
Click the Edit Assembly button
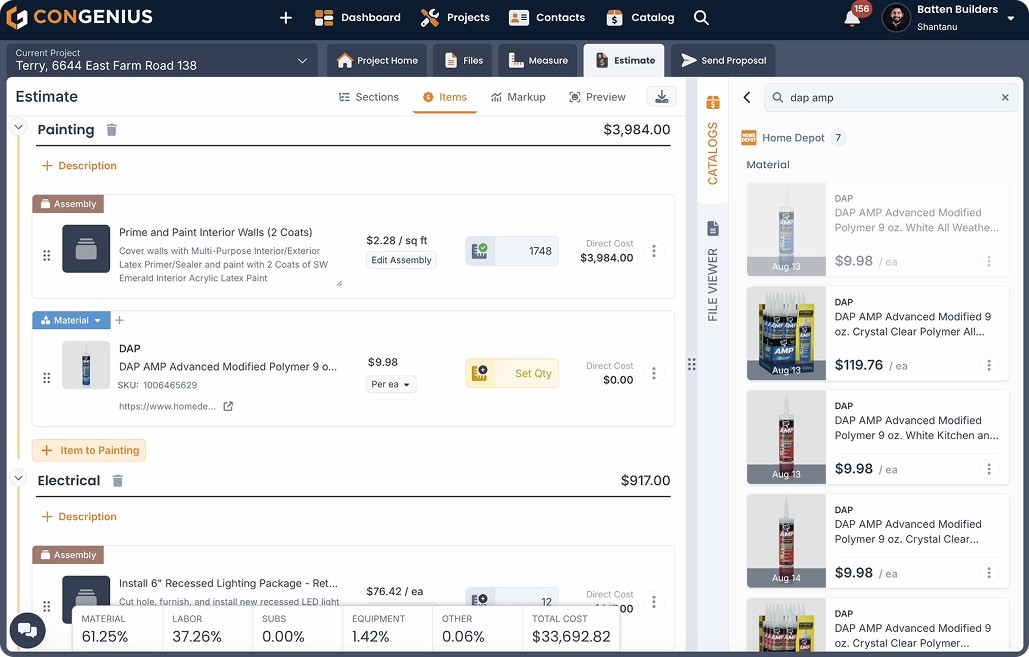tap(401, 260)
